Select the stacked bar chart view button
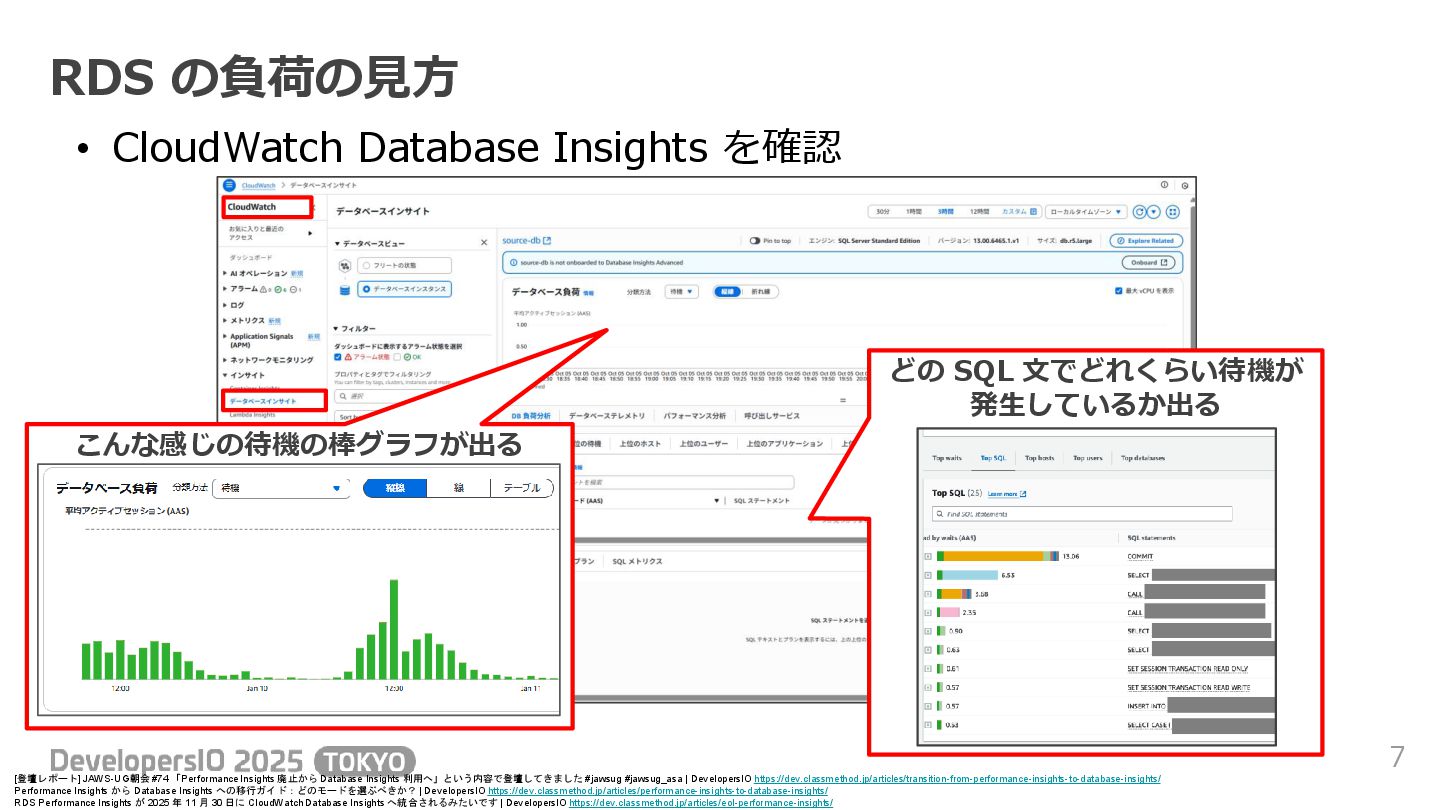 (727, 292)
